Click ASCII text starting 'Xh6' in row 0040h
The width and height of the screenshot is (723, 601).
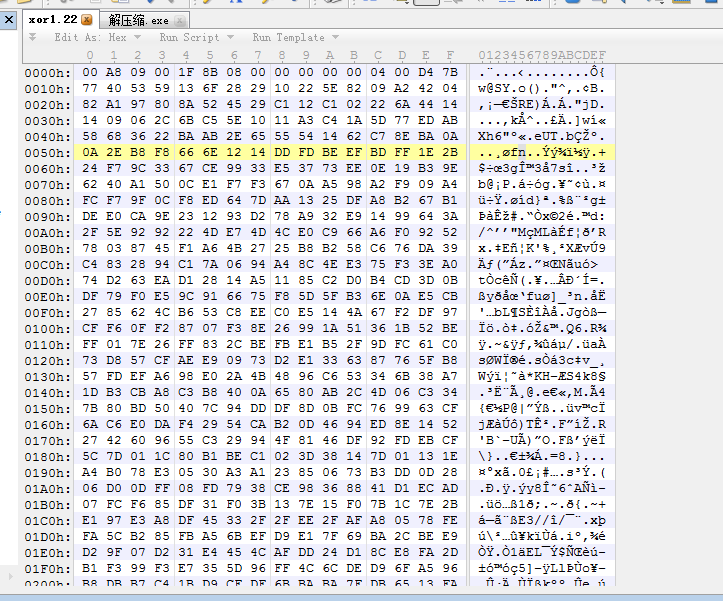[542, 136]
